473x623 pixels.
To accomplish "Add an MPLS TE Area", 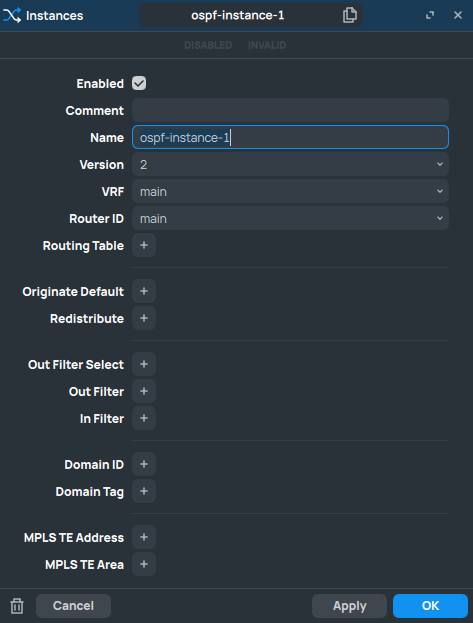I will coord(144,565).
